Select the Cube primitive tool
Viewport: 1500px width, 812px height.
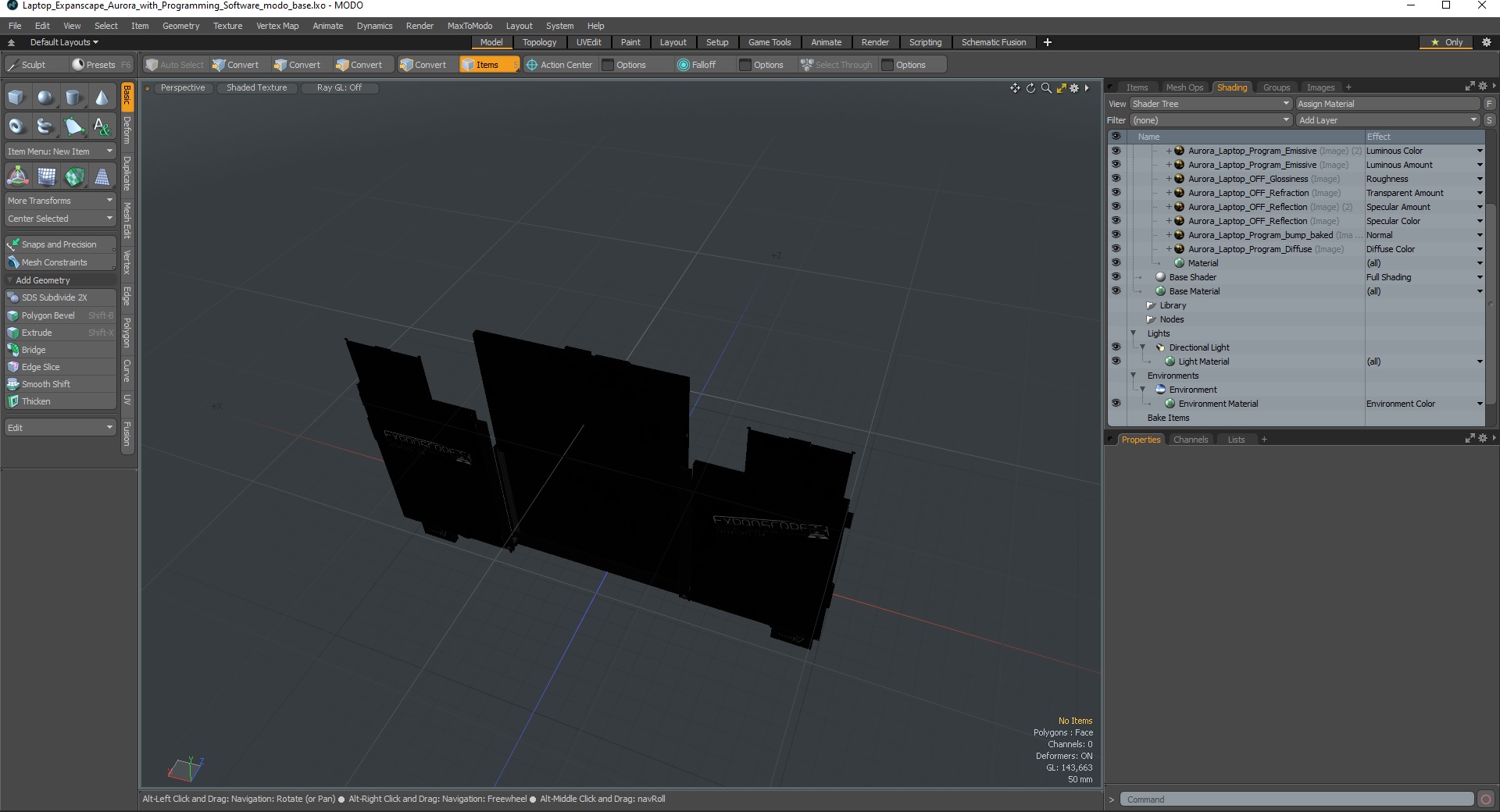click(x=17, y=98)
